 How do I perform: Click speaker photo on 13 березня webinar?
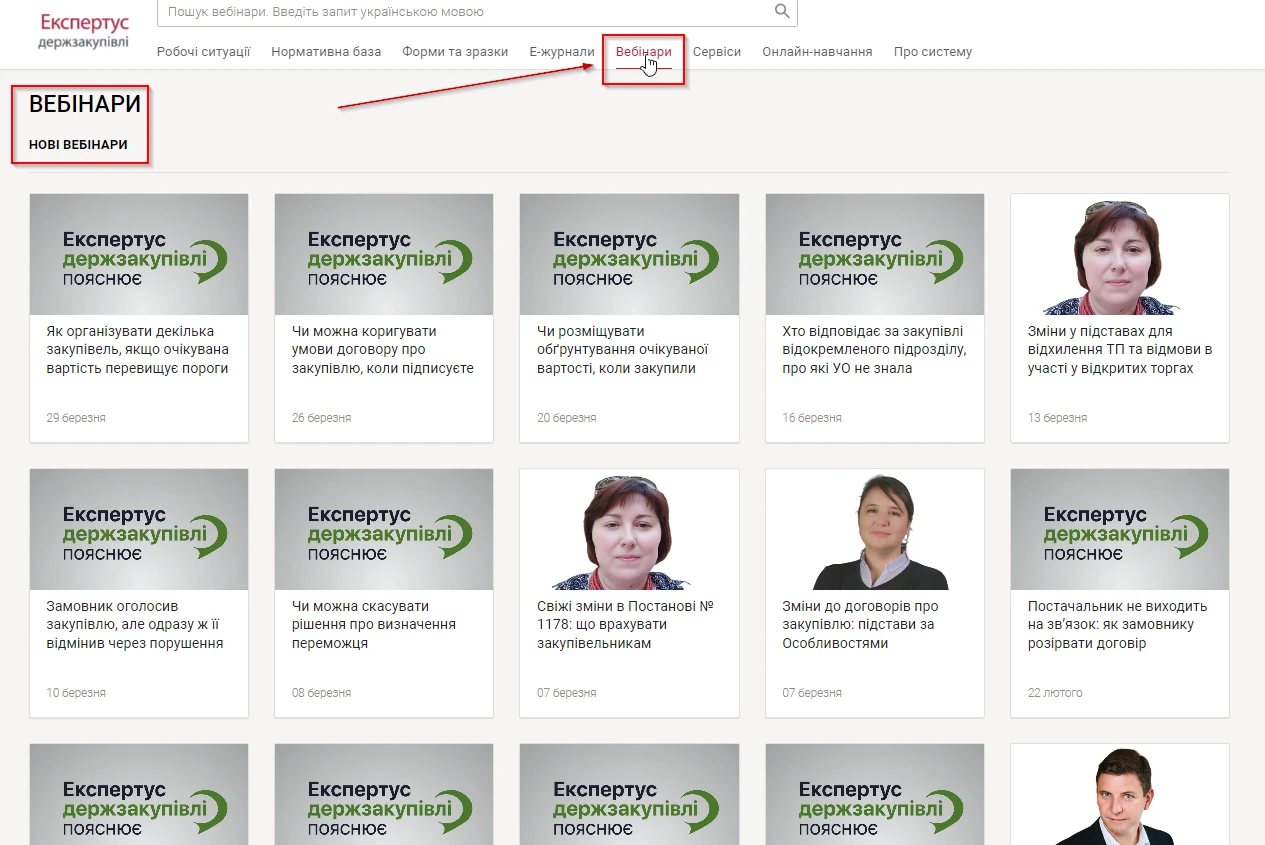click(x=1119, y=255)
